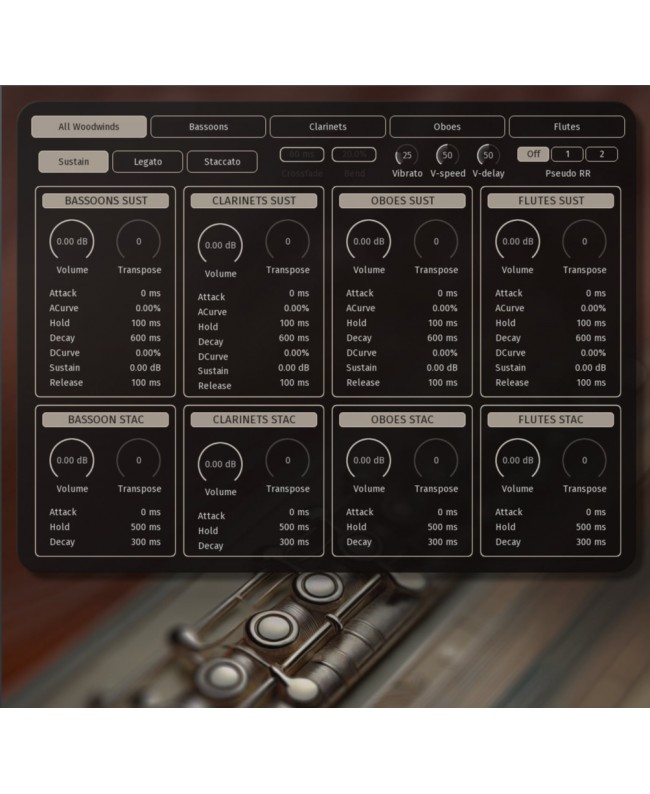Image resolution: width=650 pixels, height=794 pixels.
Task: Switch to the Bassoons tab
Action: click(208, 127)
